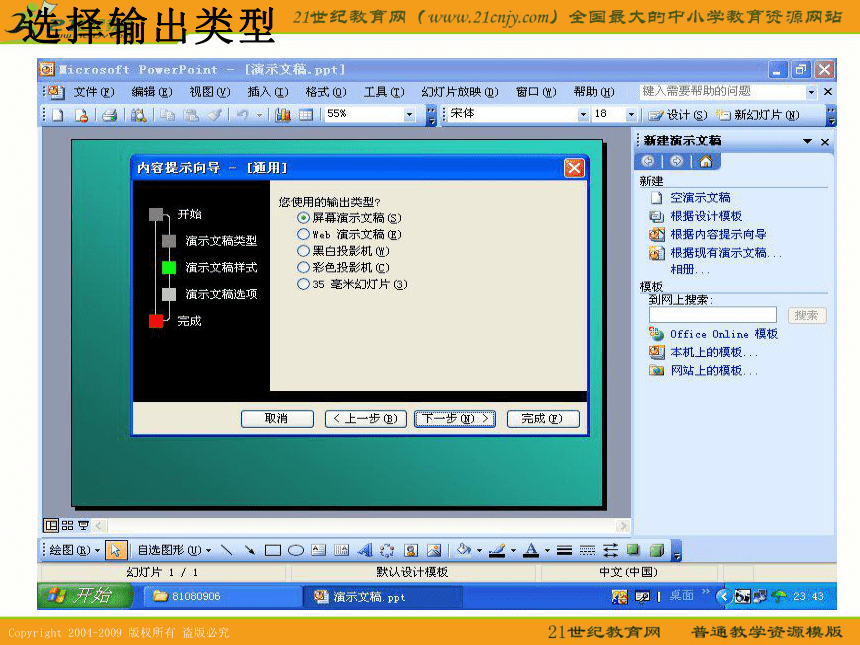Click the Font Color A swatch
This screenshot has width=860, height=645.
(531, 550)
